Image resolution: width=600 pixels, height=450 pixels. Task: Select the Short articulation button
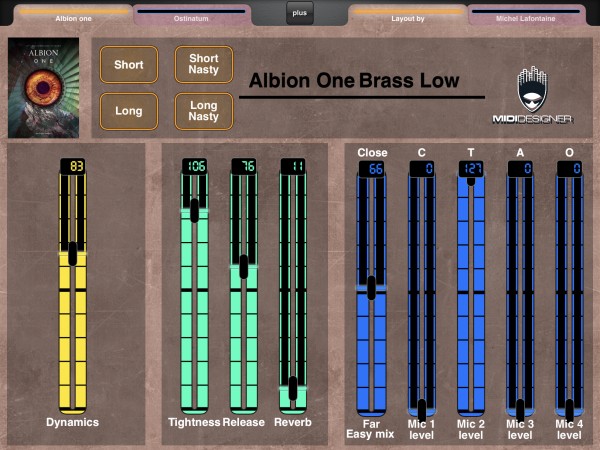(x=129, y=65)
